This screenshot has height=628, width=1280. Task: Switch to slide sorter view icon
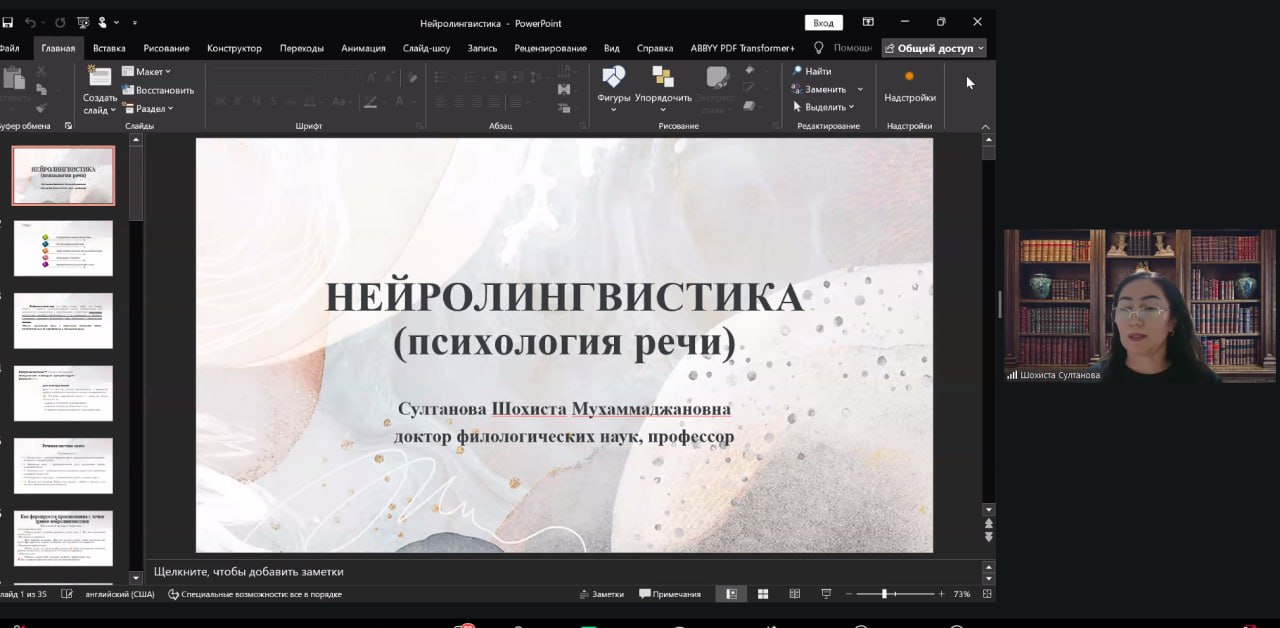coord(763,594)
